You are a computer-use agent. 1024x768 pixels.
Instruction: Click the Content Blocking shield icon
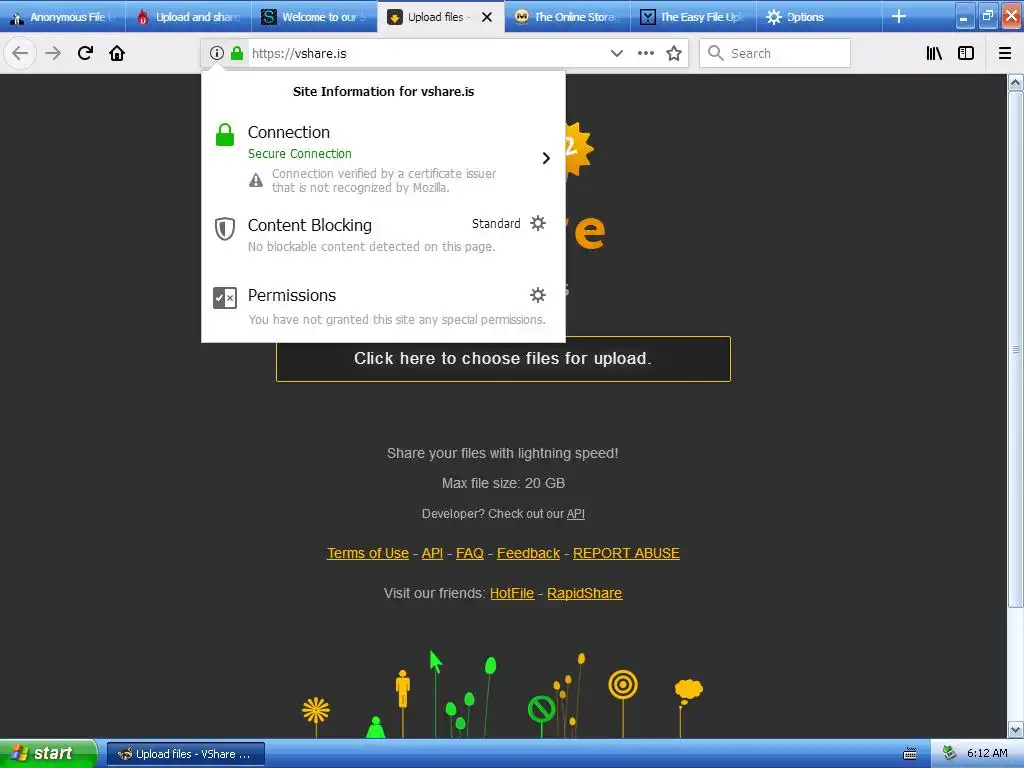pos(225,229)
